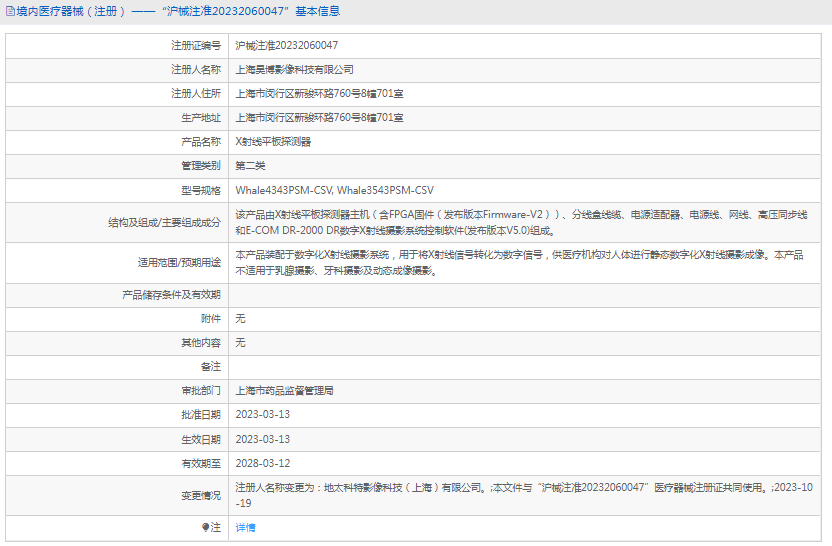Click the 附件 label
This screenshot has height=546, width=832.
tap(211, 319)
